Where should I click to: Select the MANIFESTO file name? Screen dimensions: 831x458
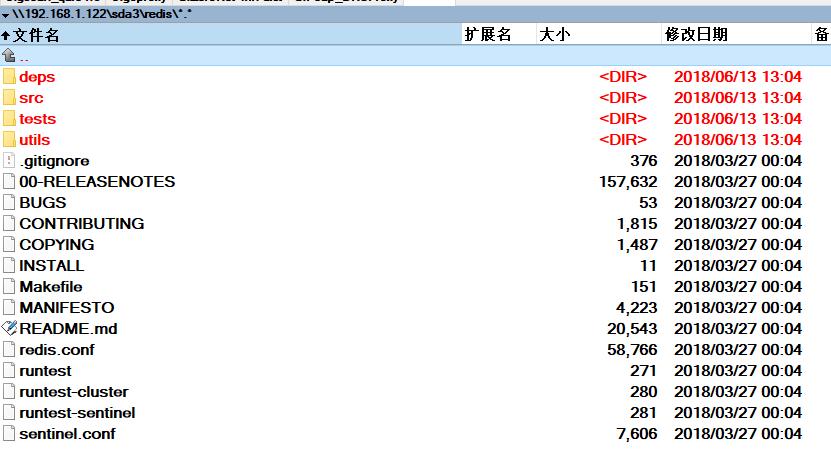67,307
